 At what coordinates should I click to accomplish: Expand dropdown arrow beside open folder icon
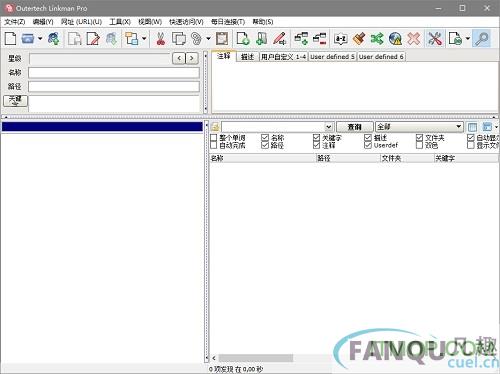pyautogui.click(x=40, y=38)
